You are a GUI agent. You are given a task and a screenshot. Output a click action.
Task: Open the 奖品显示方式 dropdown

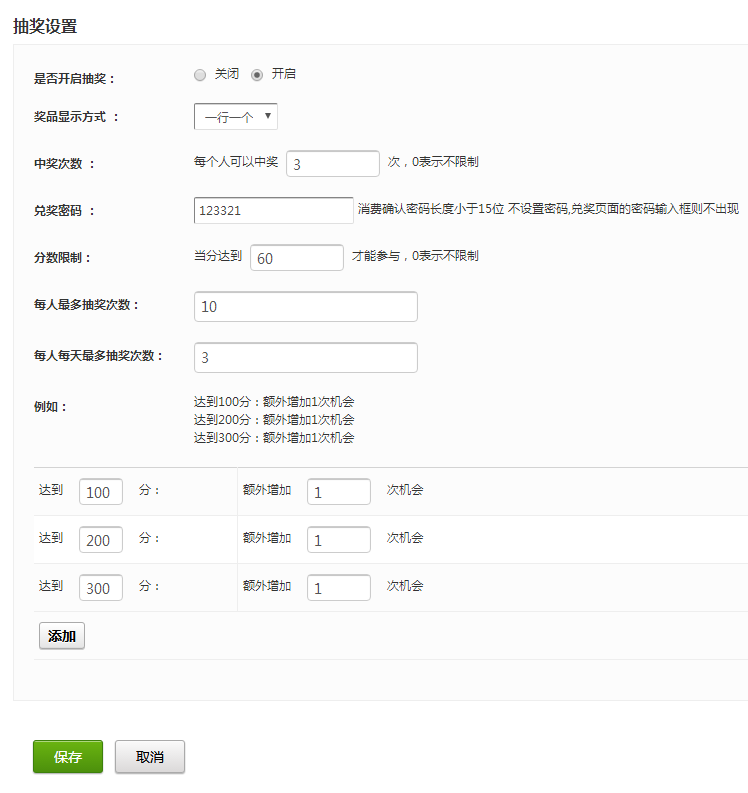(x=236, y=117)
